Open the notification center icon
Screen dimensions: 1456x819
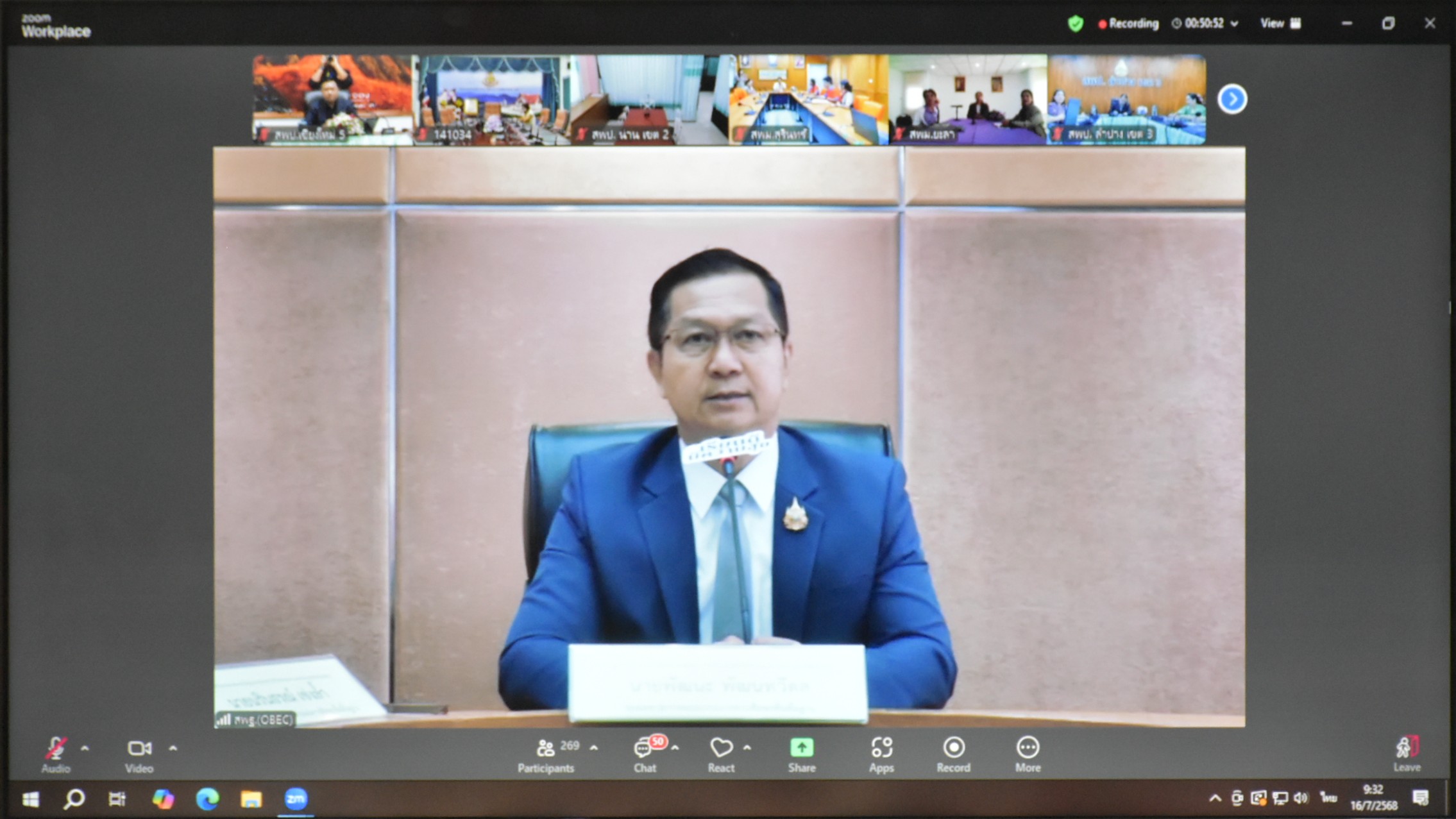pos(1421,798)
